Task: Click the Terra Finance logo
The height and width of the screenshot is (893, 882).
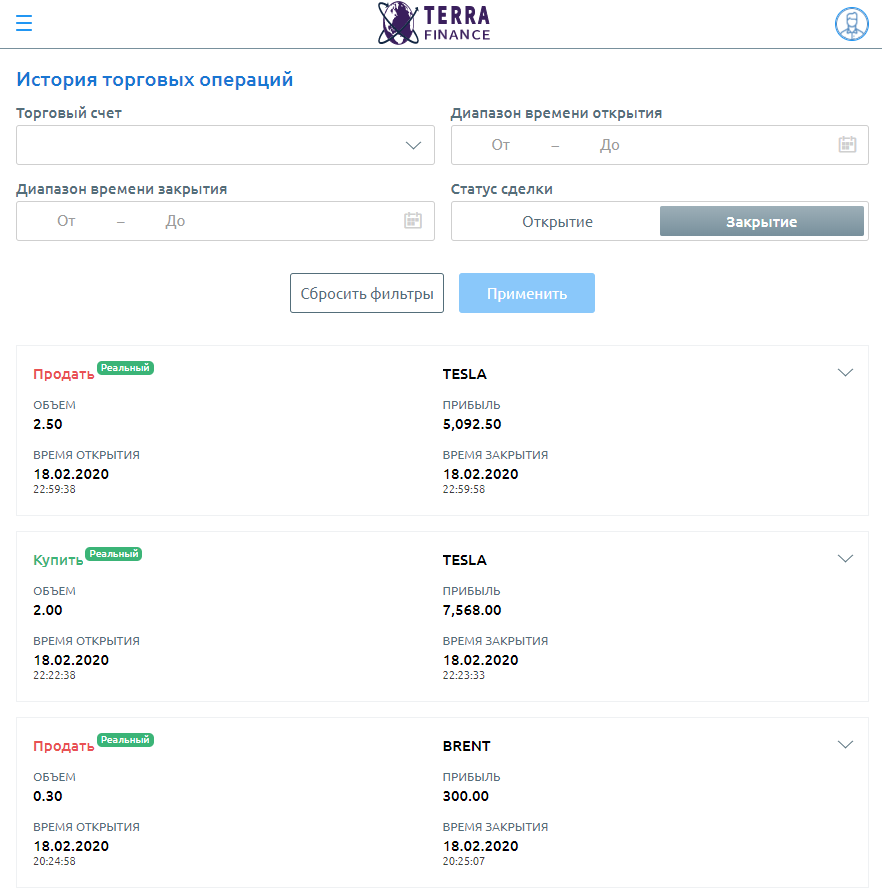Action: pyautogui.click(x=434, y=23)
